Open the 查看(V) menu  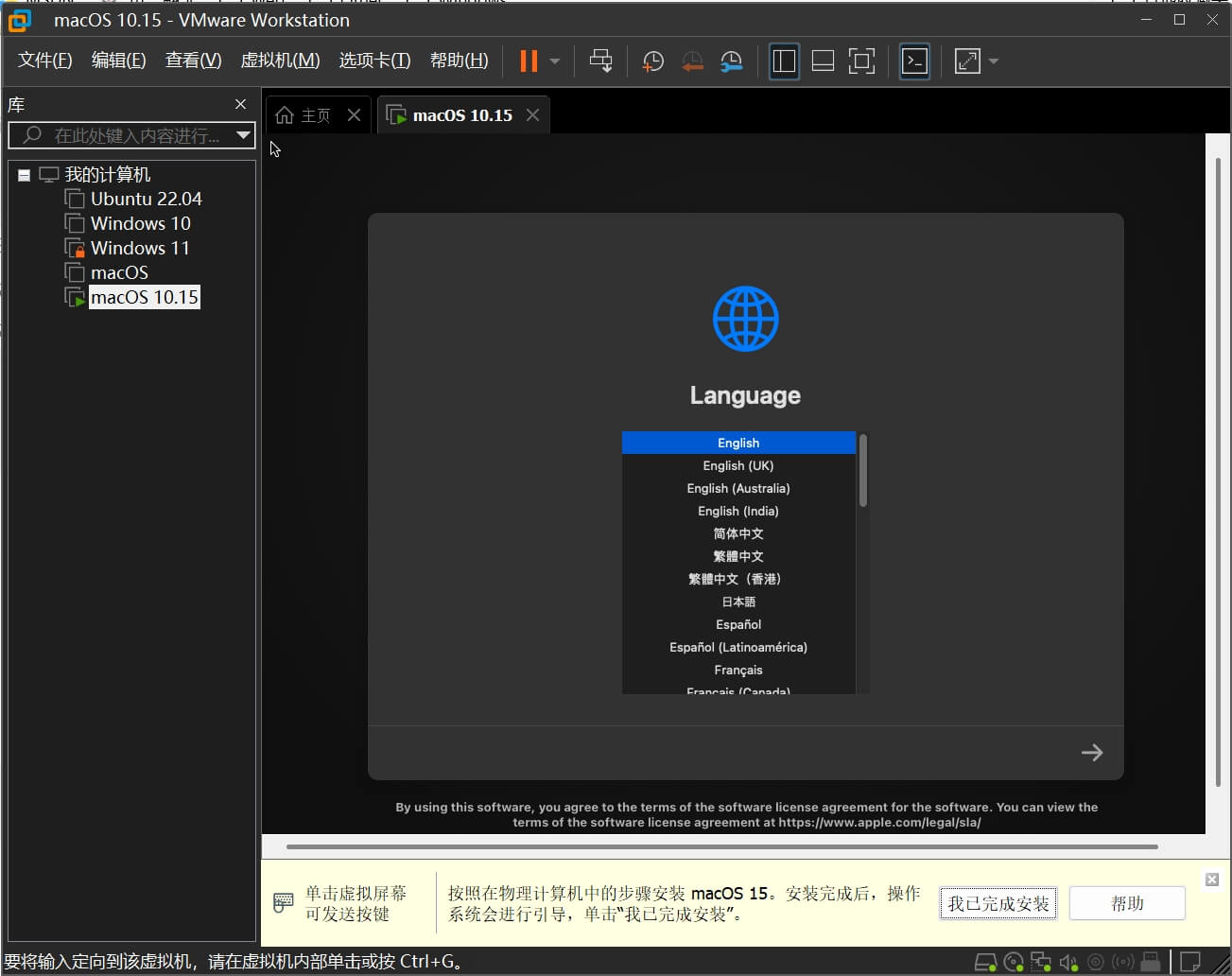[193, 61]
